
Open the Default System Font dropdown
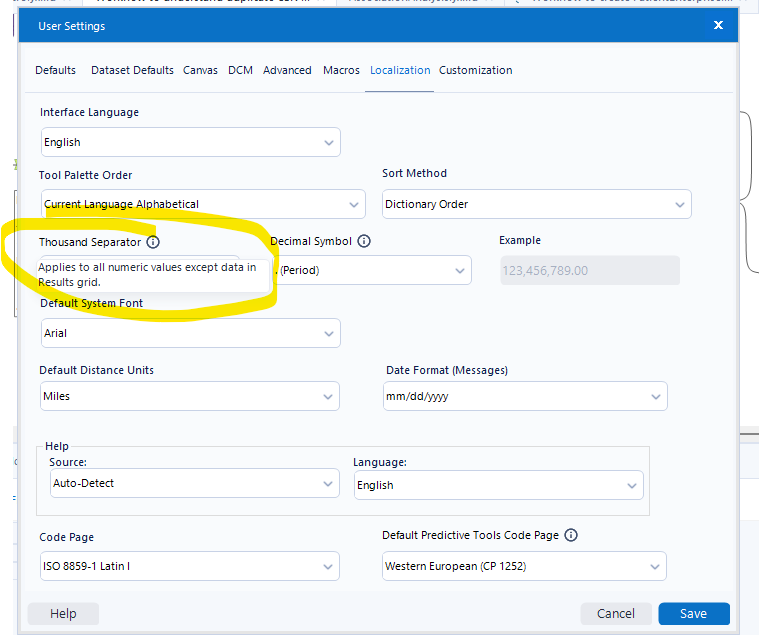[x=191, y=333]
